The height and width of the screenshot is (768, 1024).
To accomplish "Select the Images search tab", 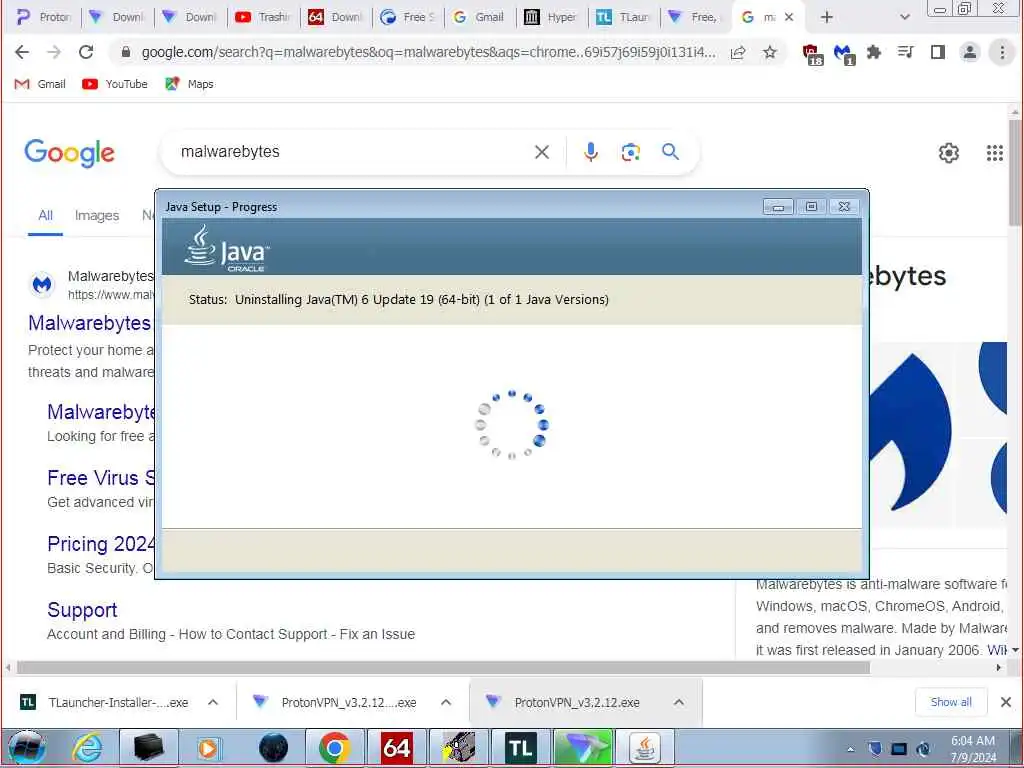I will [97, 216].
